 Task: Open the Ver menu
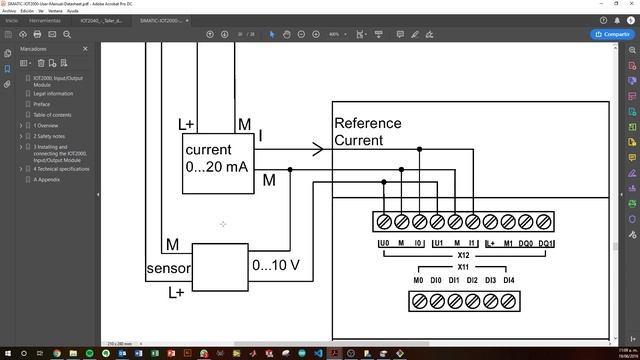(41, 11)
